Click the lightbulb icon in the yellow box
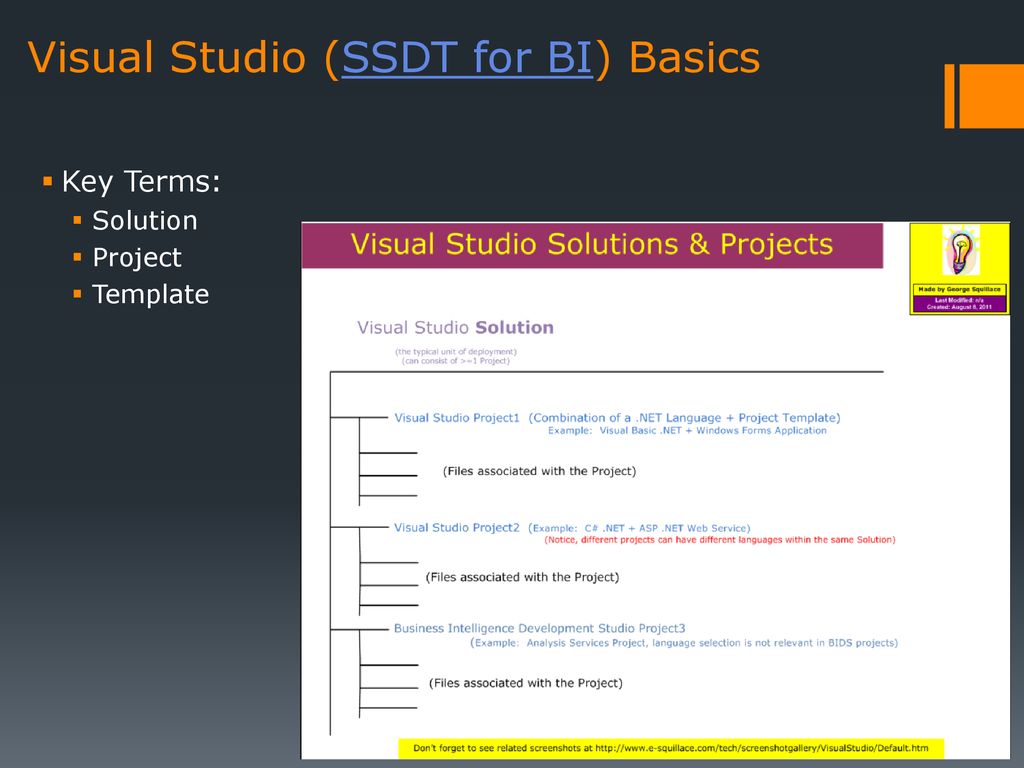 960,250
